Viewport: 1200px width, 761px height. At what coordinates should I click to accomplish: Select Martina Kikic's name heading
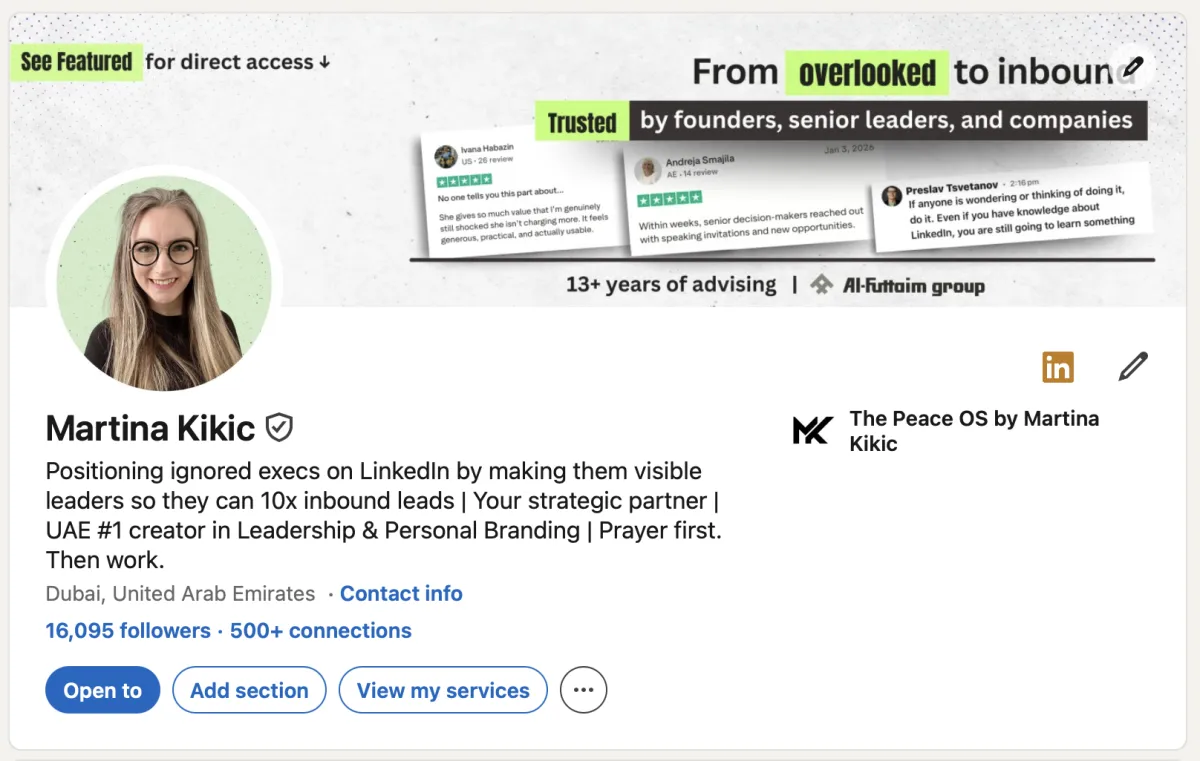[x=149, y=428]
